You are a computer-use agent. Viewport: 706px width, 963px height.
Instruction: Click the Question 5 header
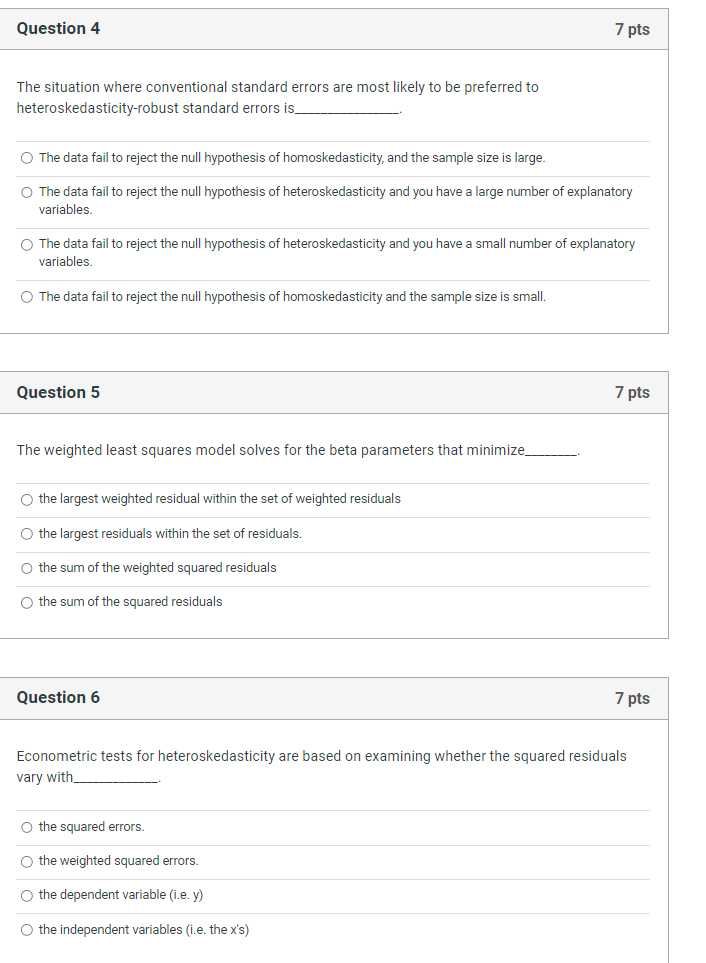pyautogui.click(x=57, y=392)
